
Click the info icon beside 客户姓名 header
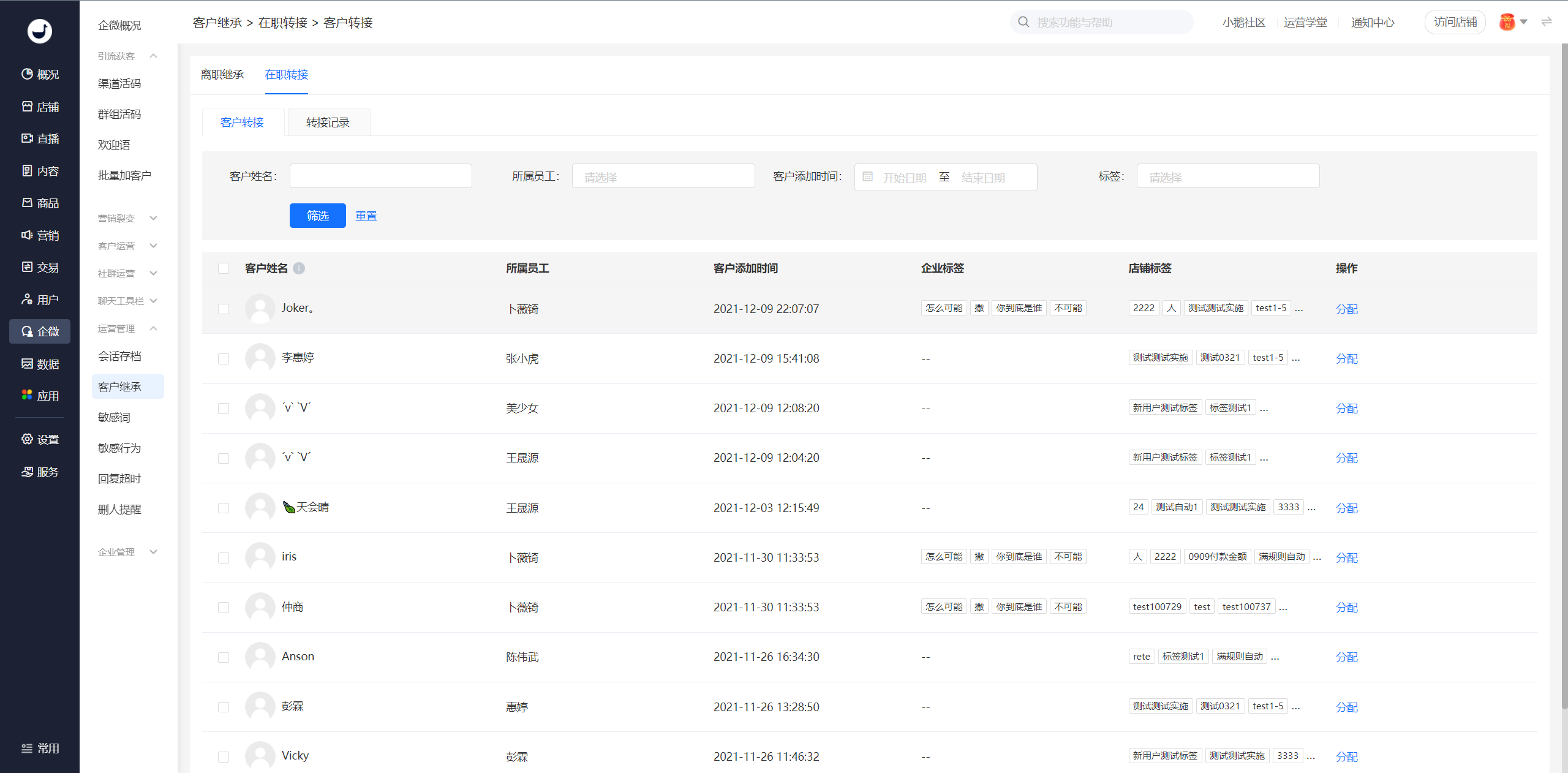point(299,268)
